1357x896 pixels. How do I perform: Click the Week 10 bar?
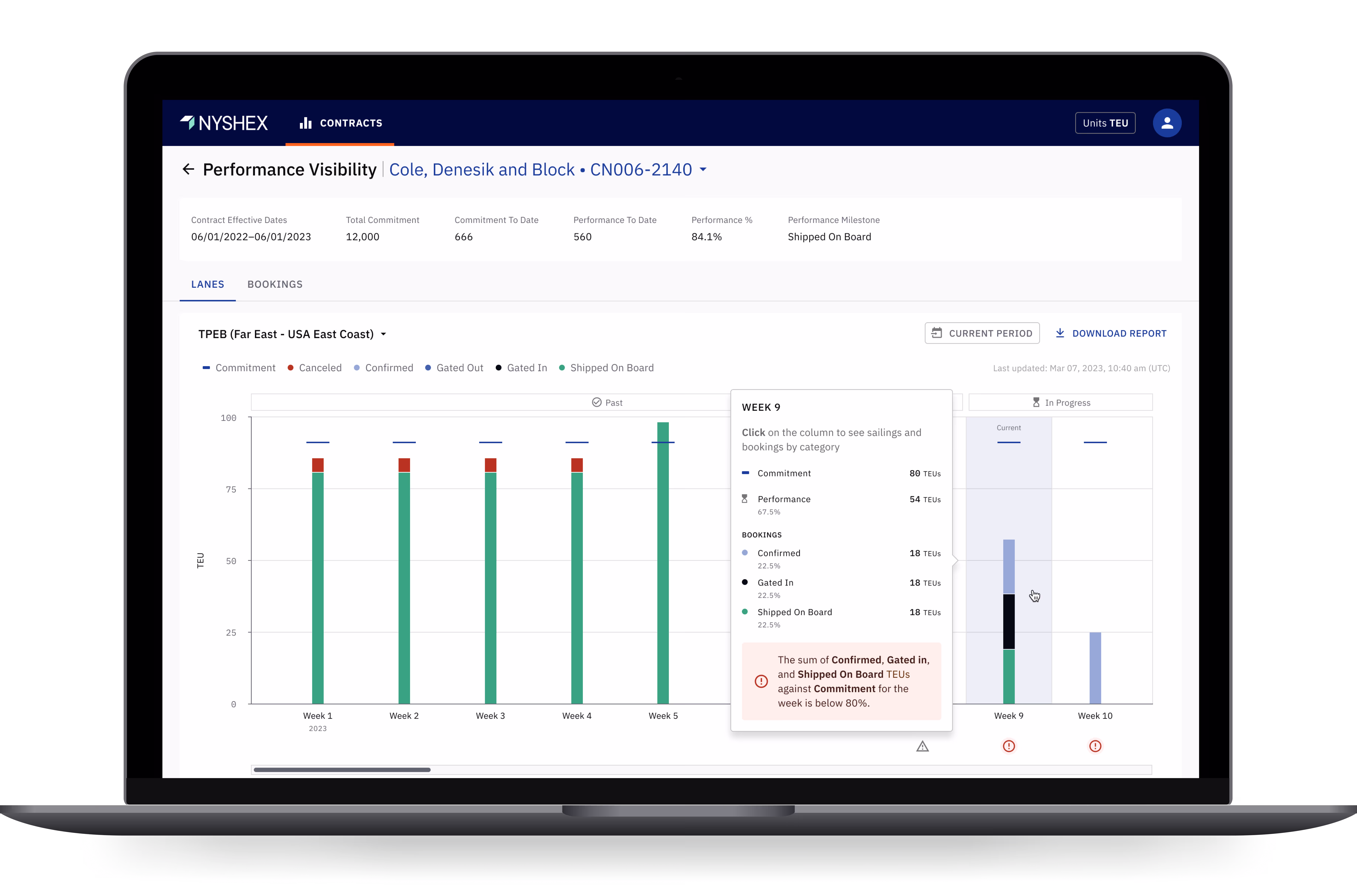click(1095, 668)
